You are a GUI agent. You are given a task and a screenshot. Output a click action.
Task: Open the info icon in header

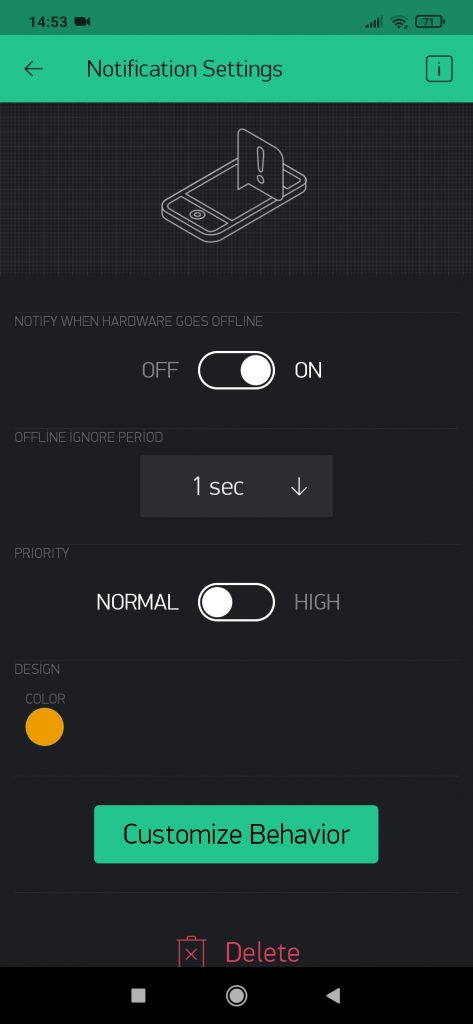click(439, 69)
